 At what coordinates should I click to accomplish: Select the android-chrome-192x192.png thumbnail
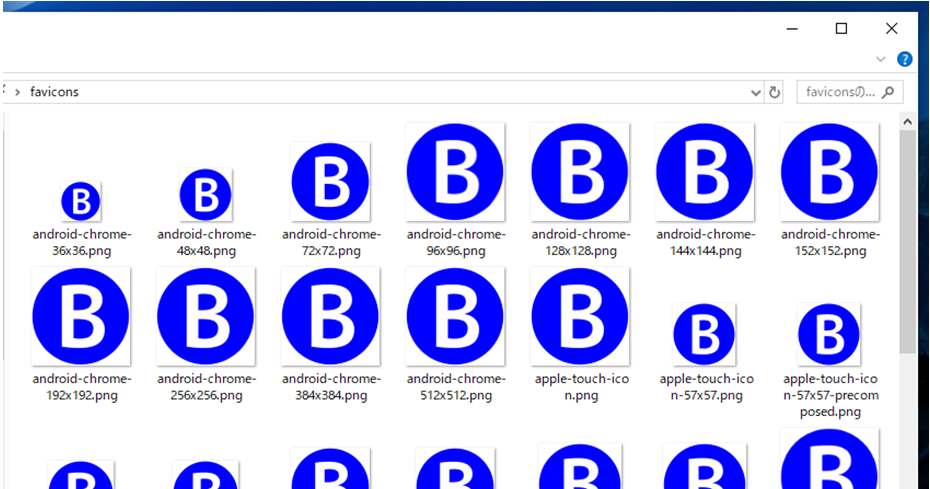pos(81,316)
